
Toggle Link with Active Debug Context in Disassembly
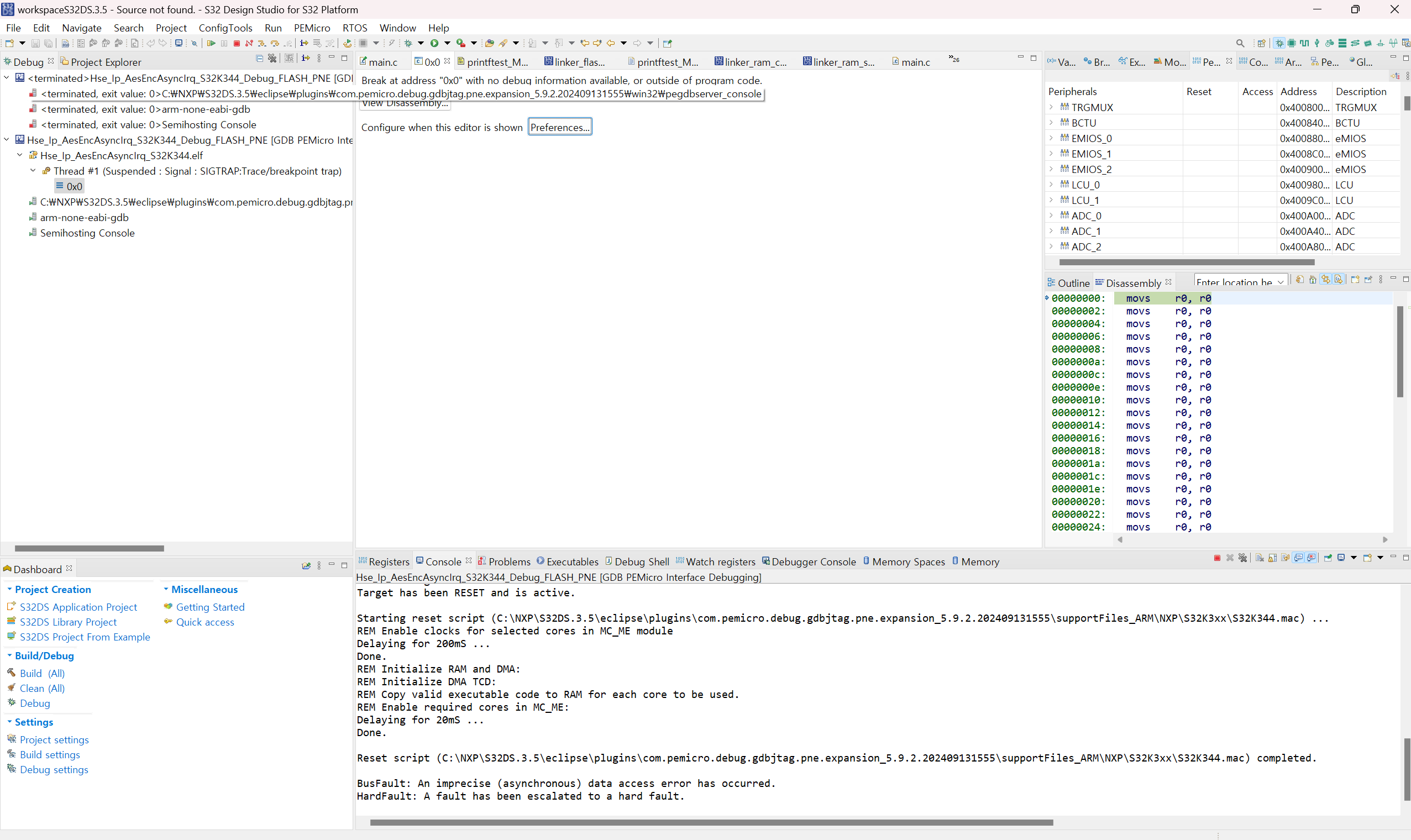tap(1325, 280)
